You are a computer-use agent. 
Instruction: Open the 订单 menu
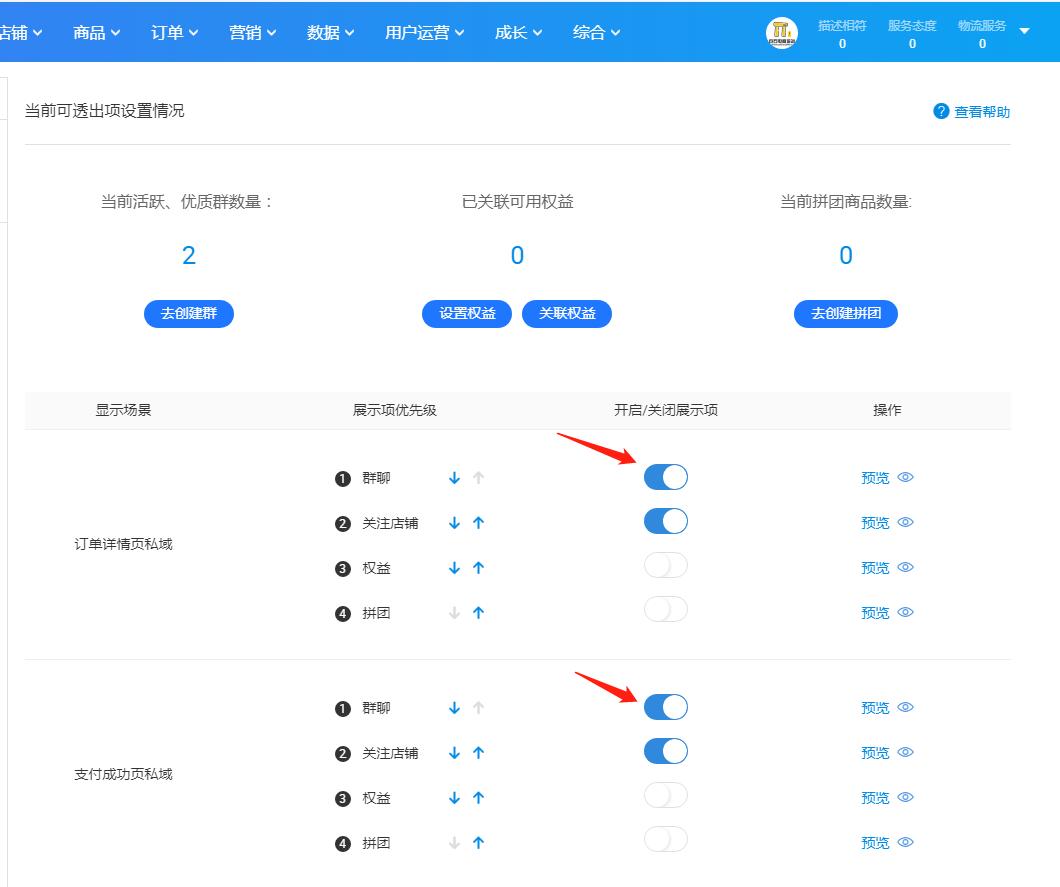(x=172, y=31)
